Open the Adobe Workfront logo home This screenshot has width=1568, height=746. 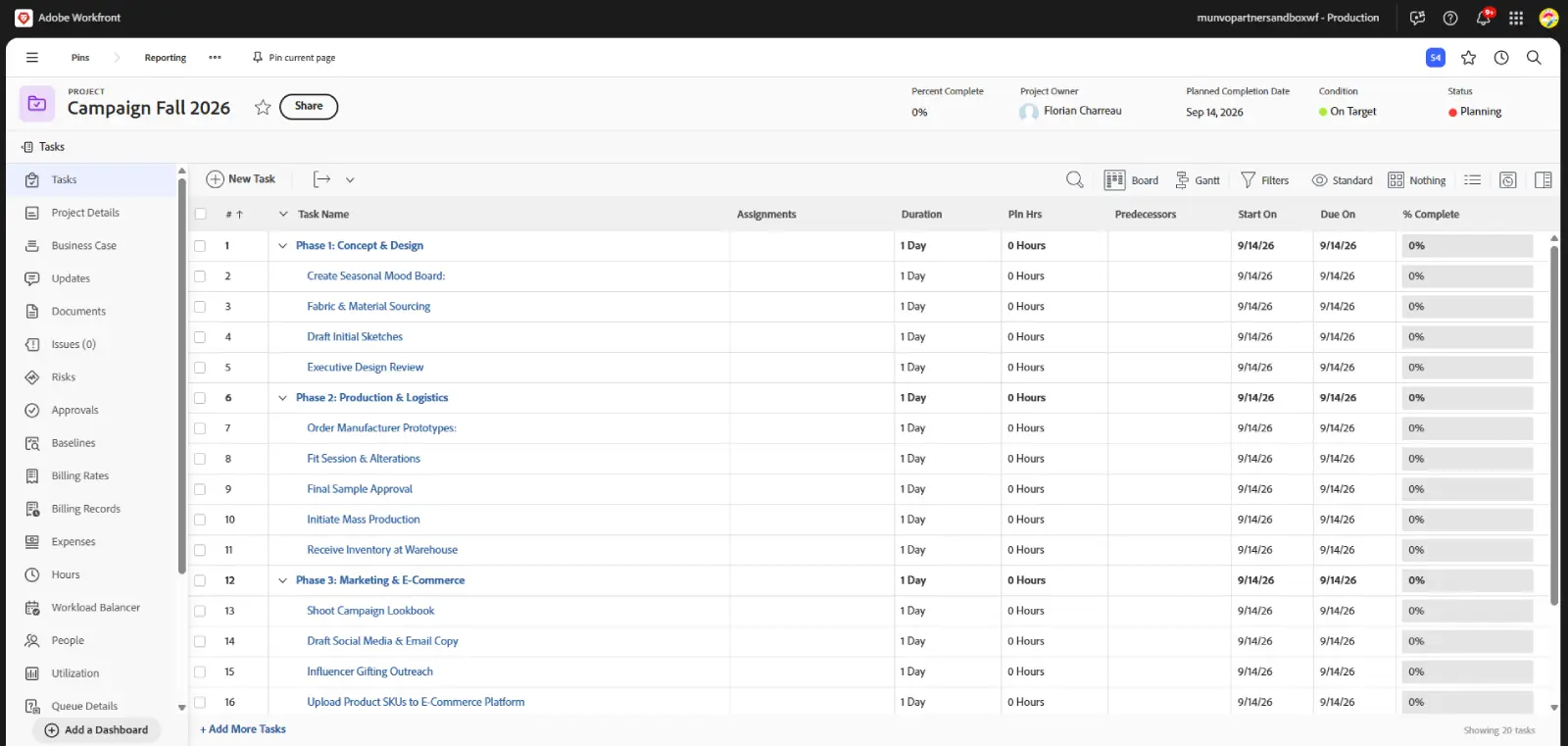24,18
